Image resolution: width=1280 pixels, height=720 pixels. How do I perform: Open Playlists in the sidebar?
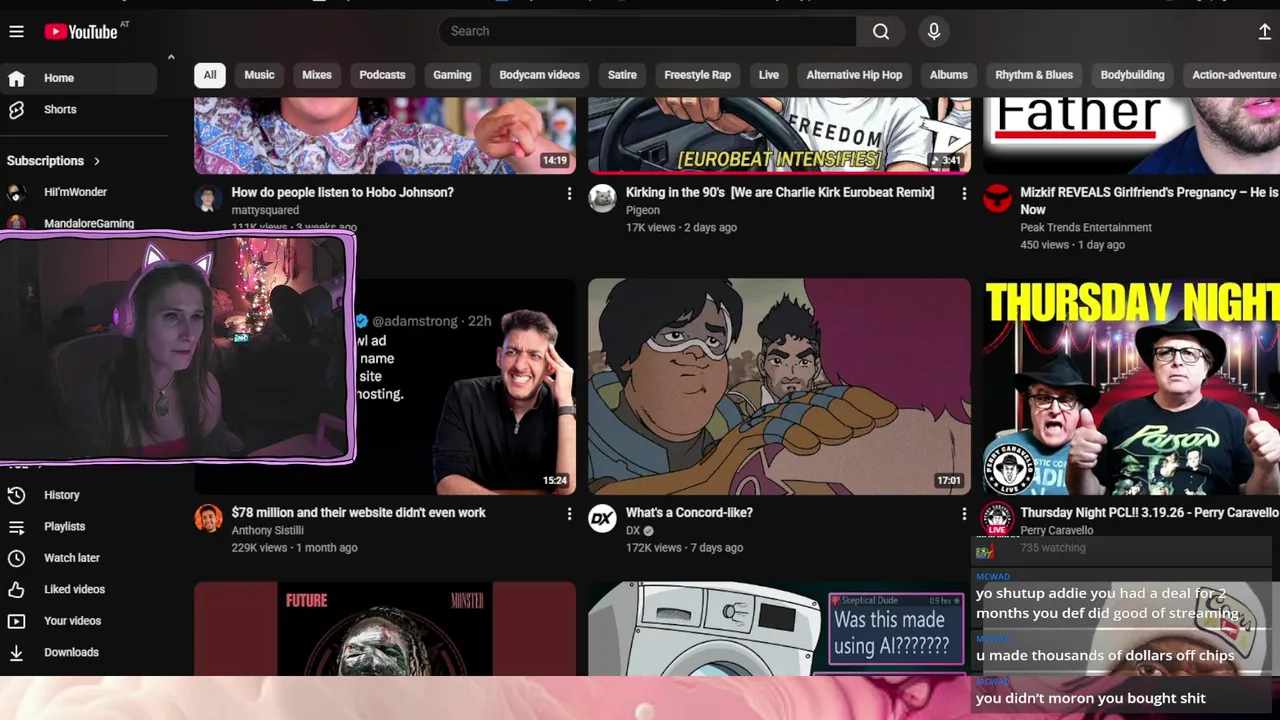(80, 526)
